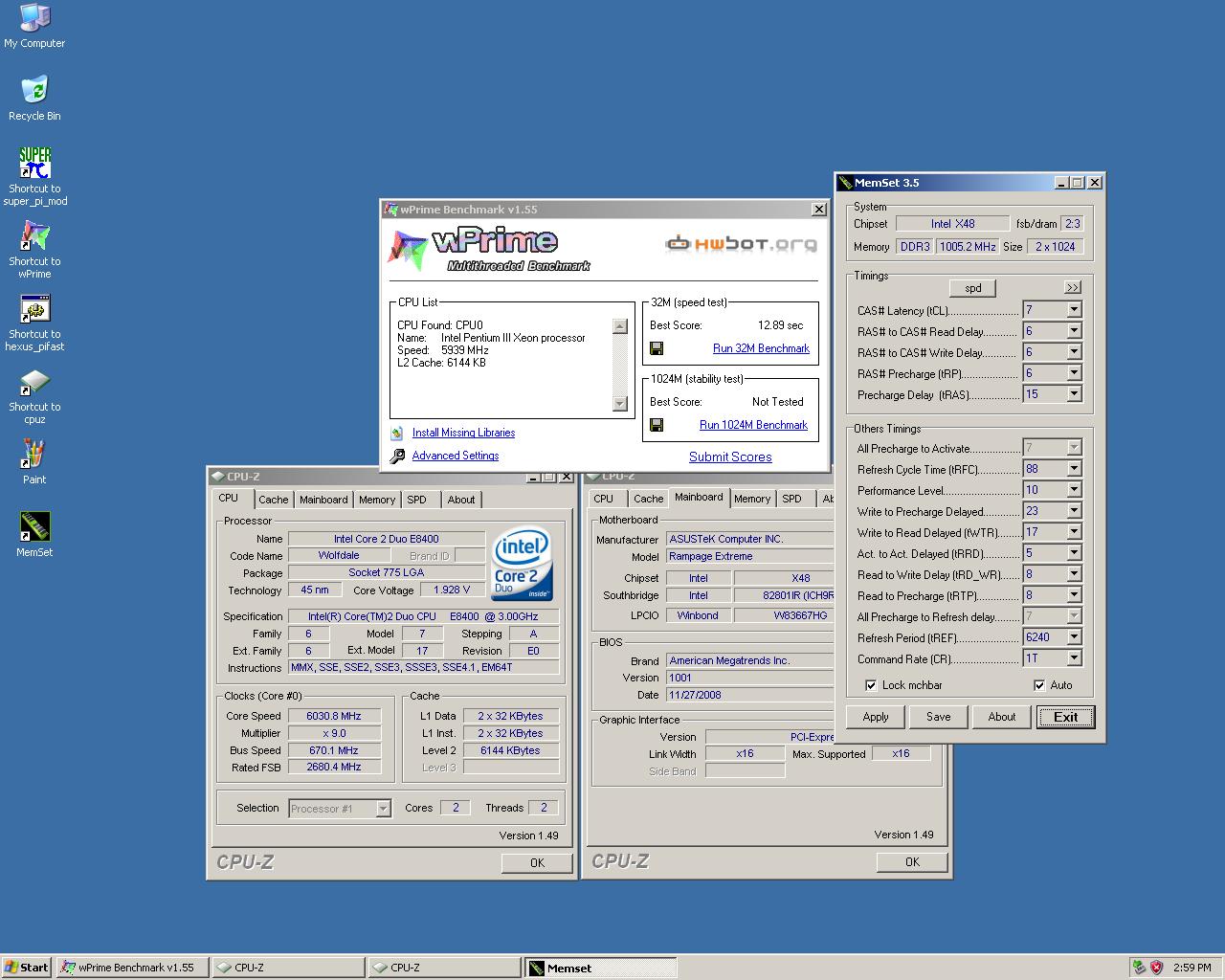
Task: Click the >> expand button in MemSet Timings
Action: click(1073, 287)
